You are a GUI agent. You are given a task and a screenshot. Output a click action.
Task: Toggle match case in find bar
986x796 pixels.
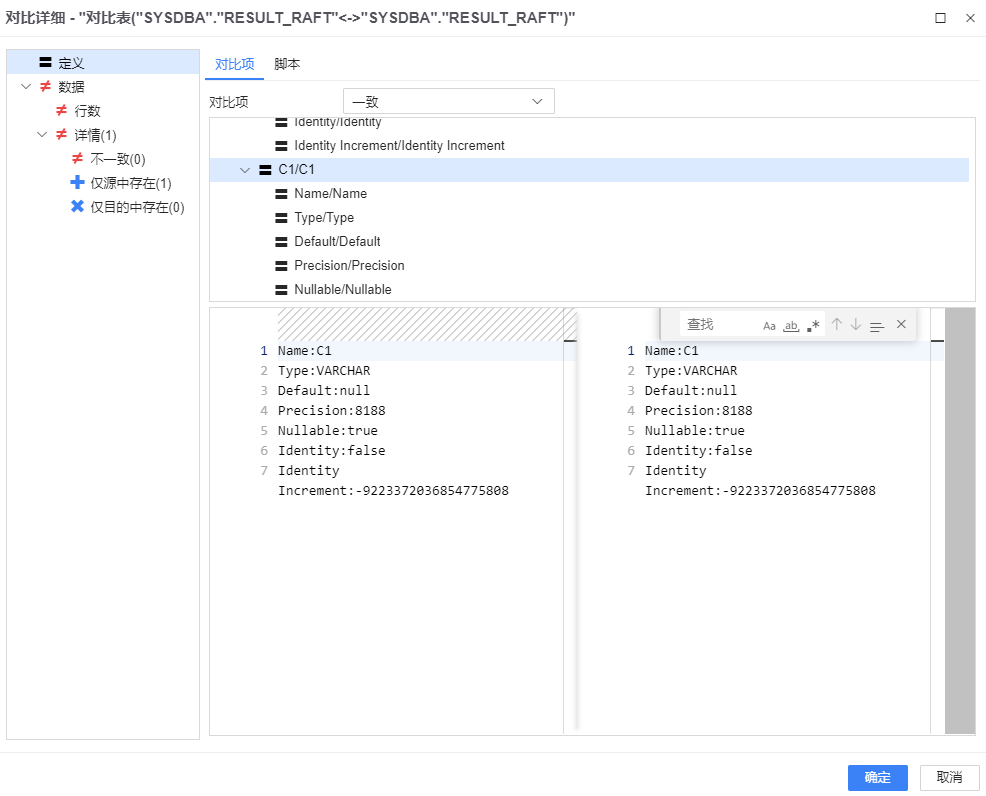coord(769,326)
